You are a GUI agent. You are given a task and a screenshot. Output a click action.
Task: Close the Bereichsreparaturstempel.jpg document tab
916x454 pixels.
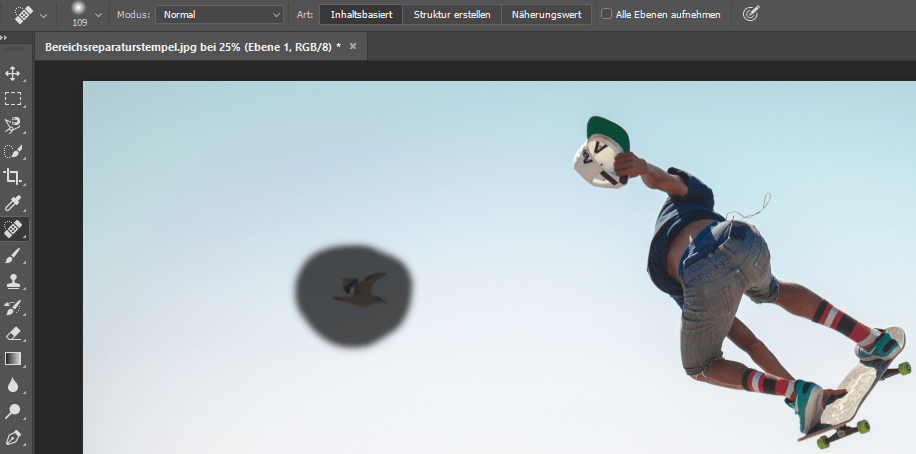tap(353, 46)
